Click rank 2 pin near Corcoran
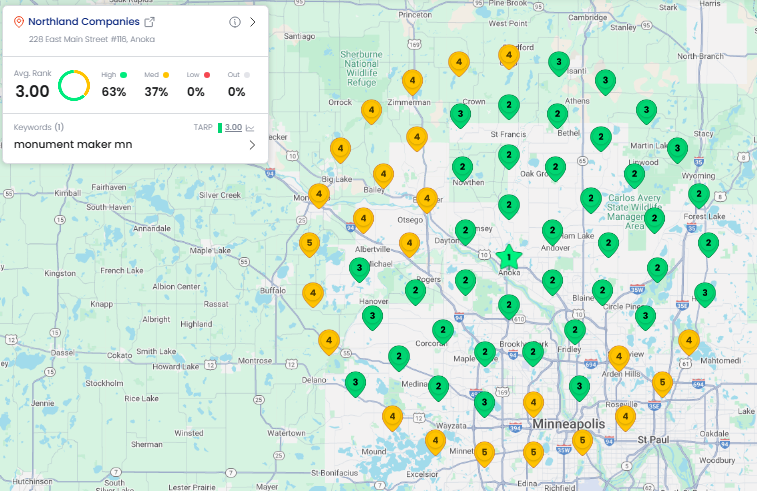This screenshot has width=757, height=491. [x=442, y=330]
